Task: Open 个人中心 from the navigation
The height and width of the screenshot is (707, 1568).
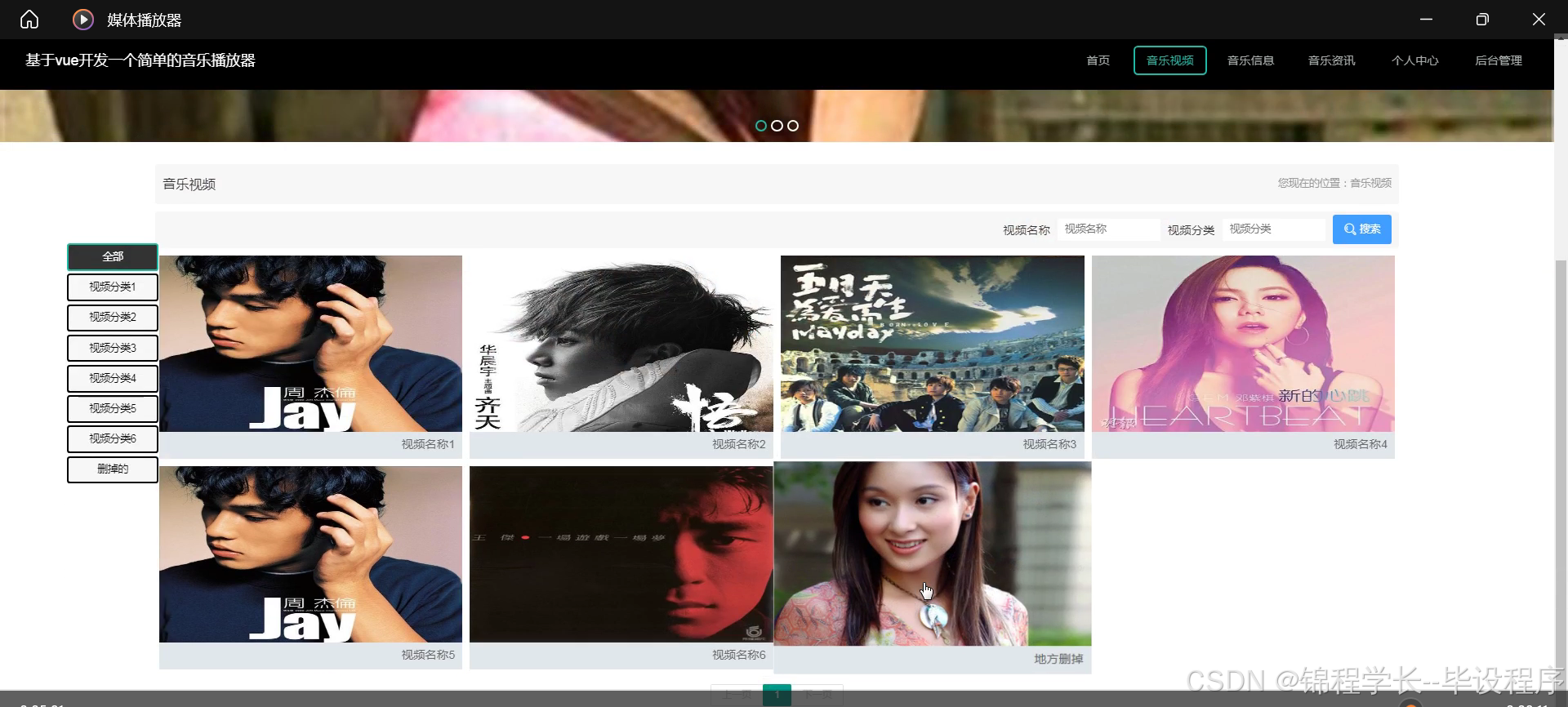Action: [1414, 60]
